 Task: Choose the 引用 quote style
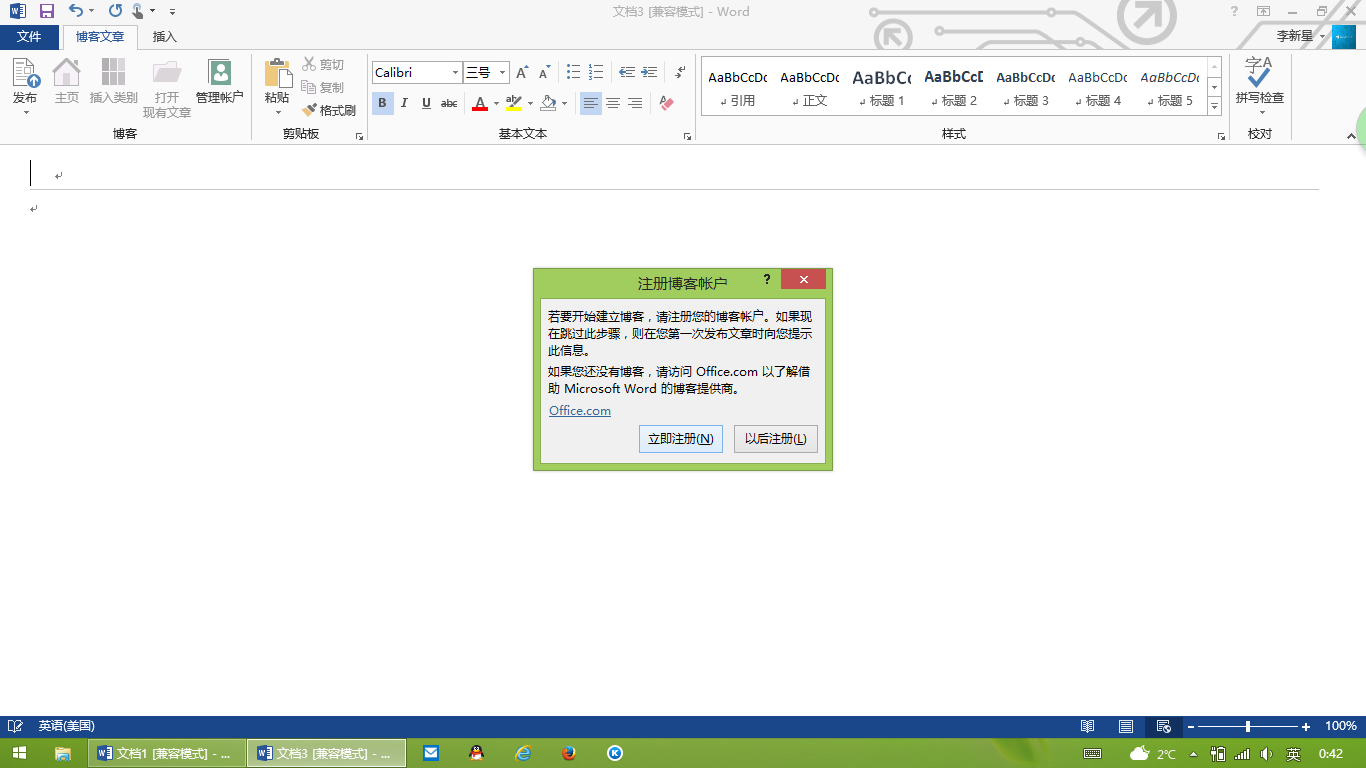click(738, 87)
